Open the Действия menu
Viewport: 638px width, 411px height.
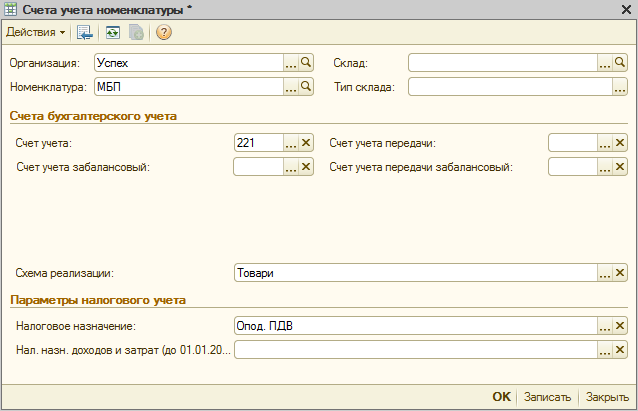[35, 32]
